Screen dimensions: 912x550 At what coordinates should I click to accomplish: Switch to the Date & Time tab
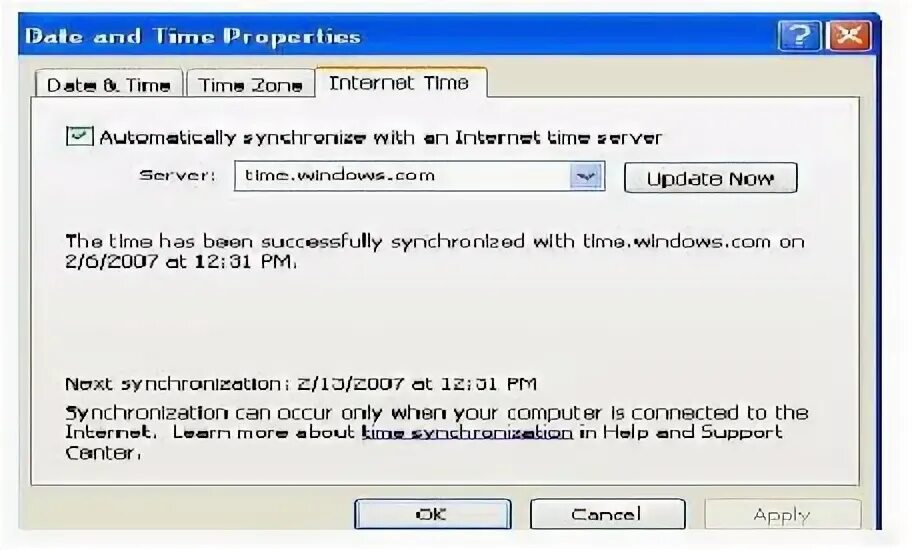[x=109, y=85]
